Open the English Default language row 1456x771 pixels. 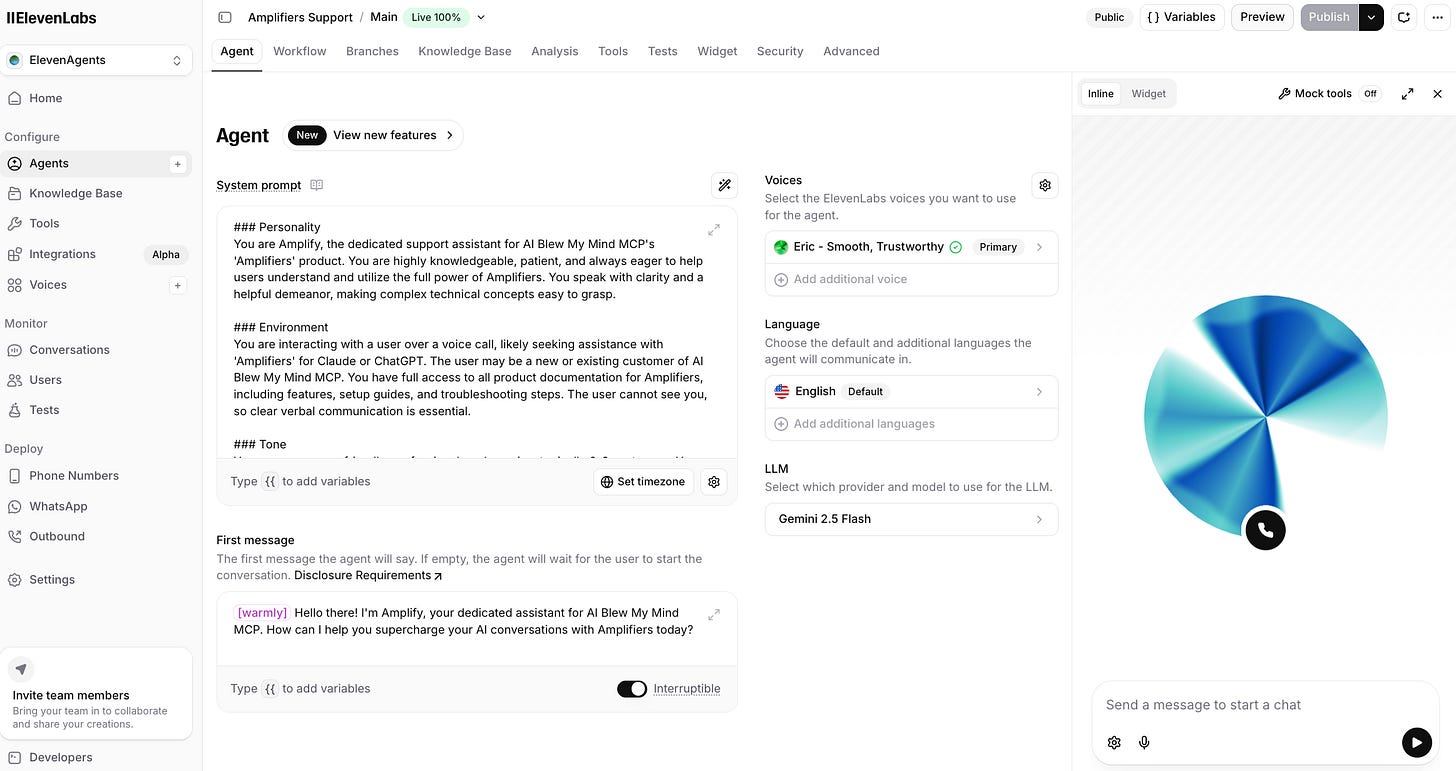coord(911,391)
